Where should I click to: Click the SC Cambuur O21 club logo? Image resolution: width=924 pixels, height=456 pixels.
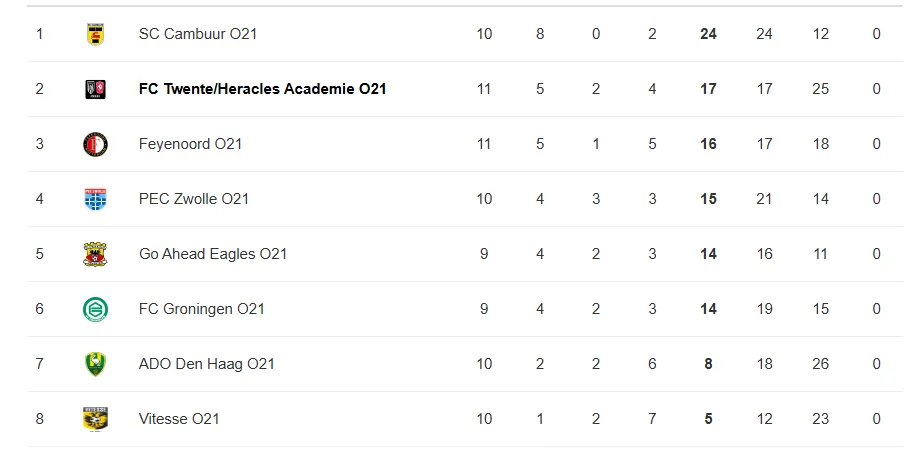[95, 34]
